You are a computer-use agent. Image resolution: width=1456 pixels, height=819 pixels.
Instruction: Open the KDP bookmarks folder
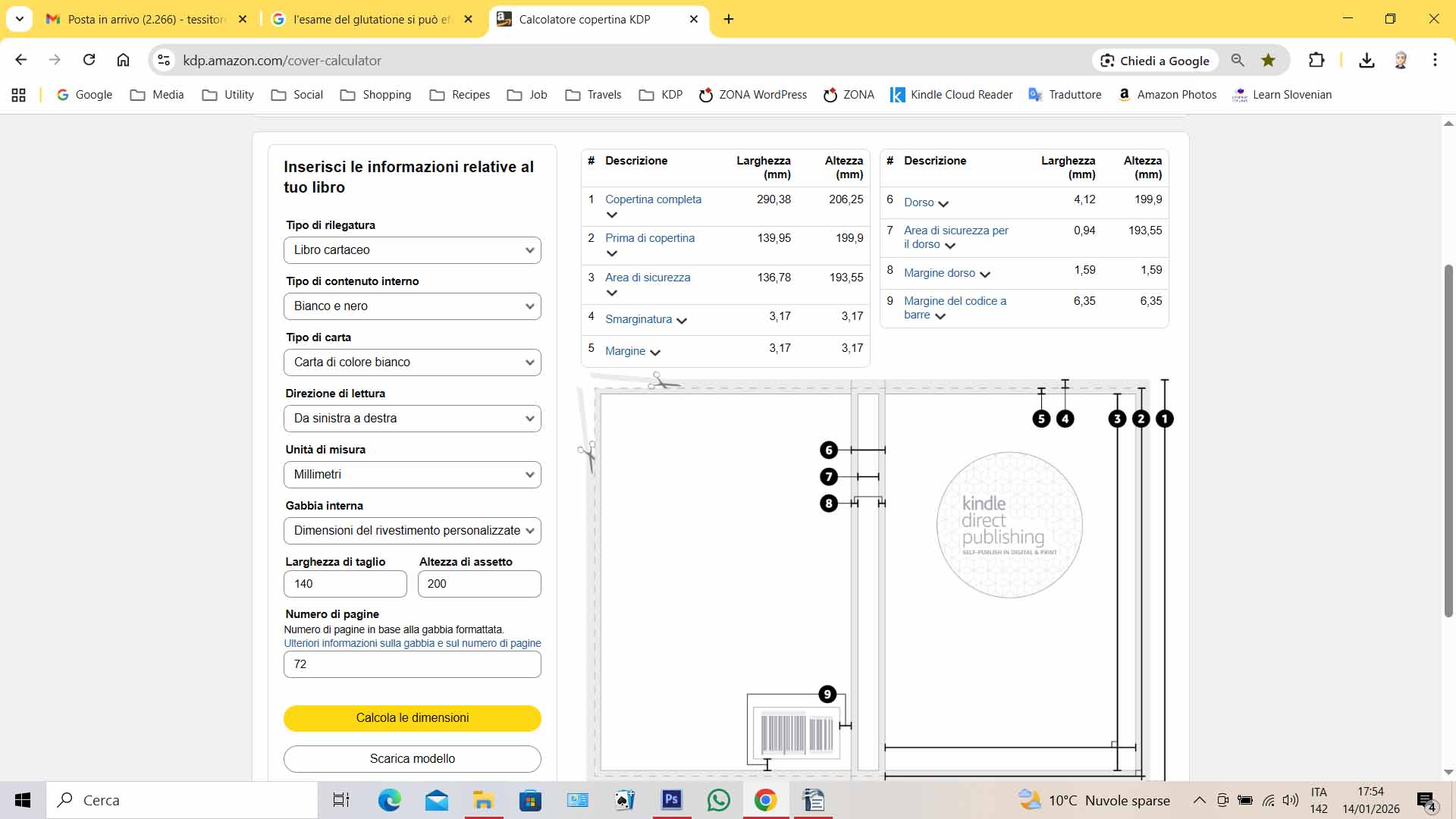[661, 95]
